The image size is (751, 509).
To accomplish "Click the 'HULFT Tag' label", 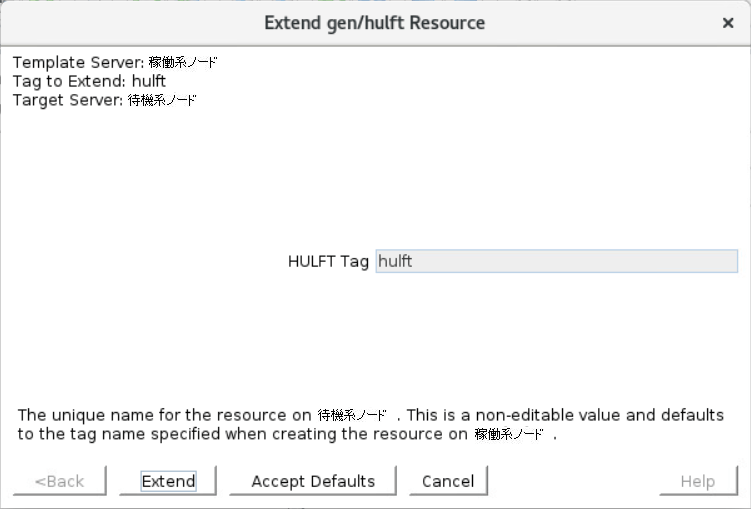I will [328, 261].
